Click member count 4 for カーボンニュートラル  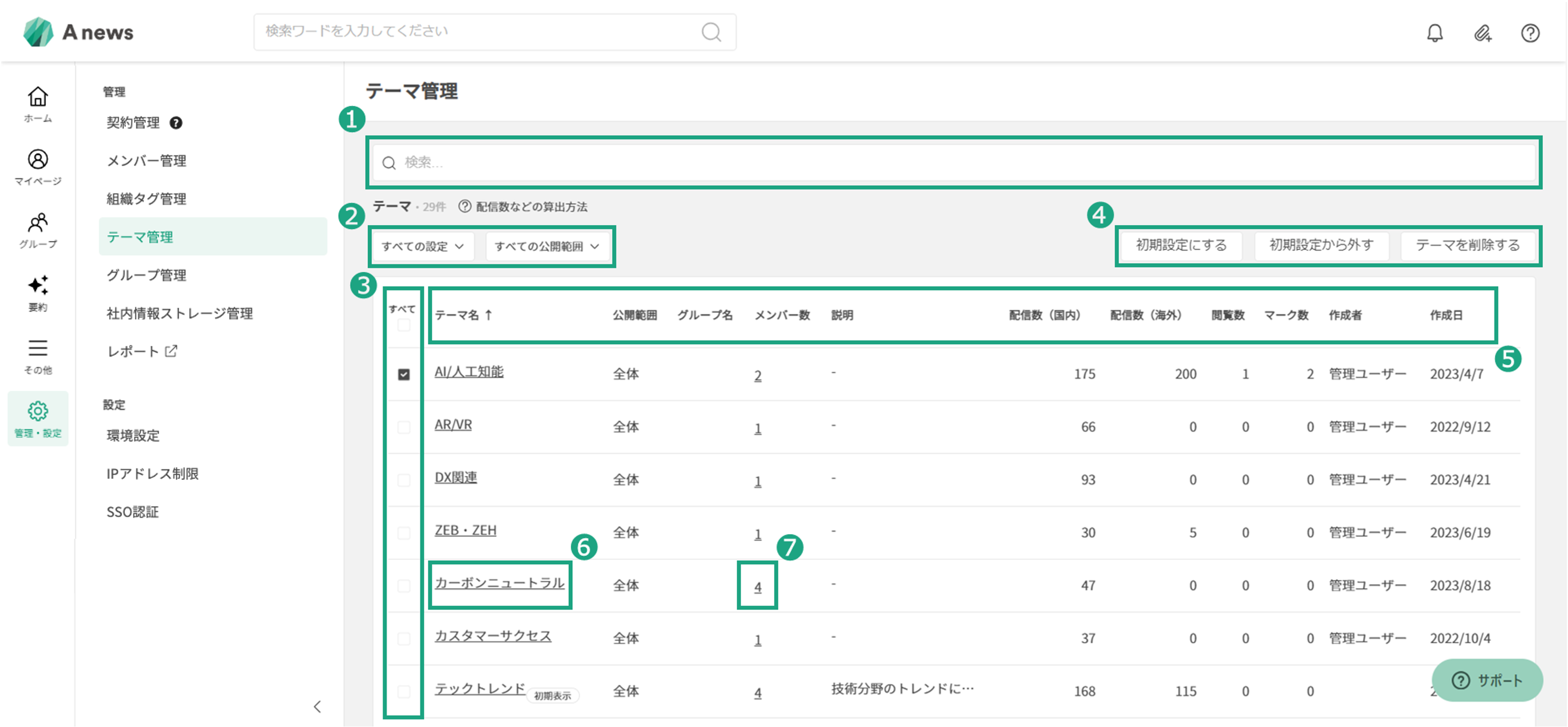(758, 587)
